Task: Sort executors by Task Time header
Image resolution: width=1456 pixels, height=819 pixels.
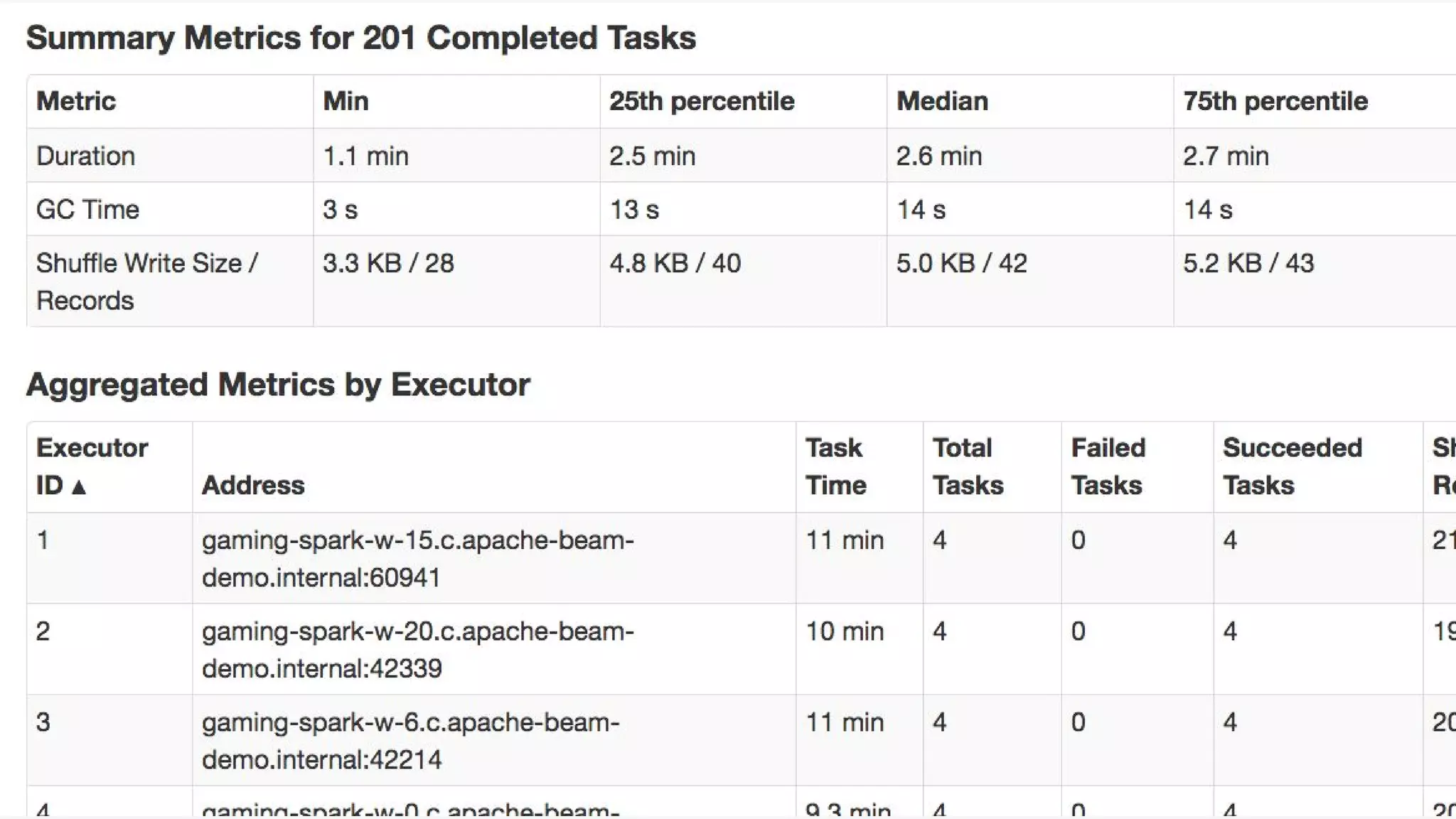Action: (835, 466)
